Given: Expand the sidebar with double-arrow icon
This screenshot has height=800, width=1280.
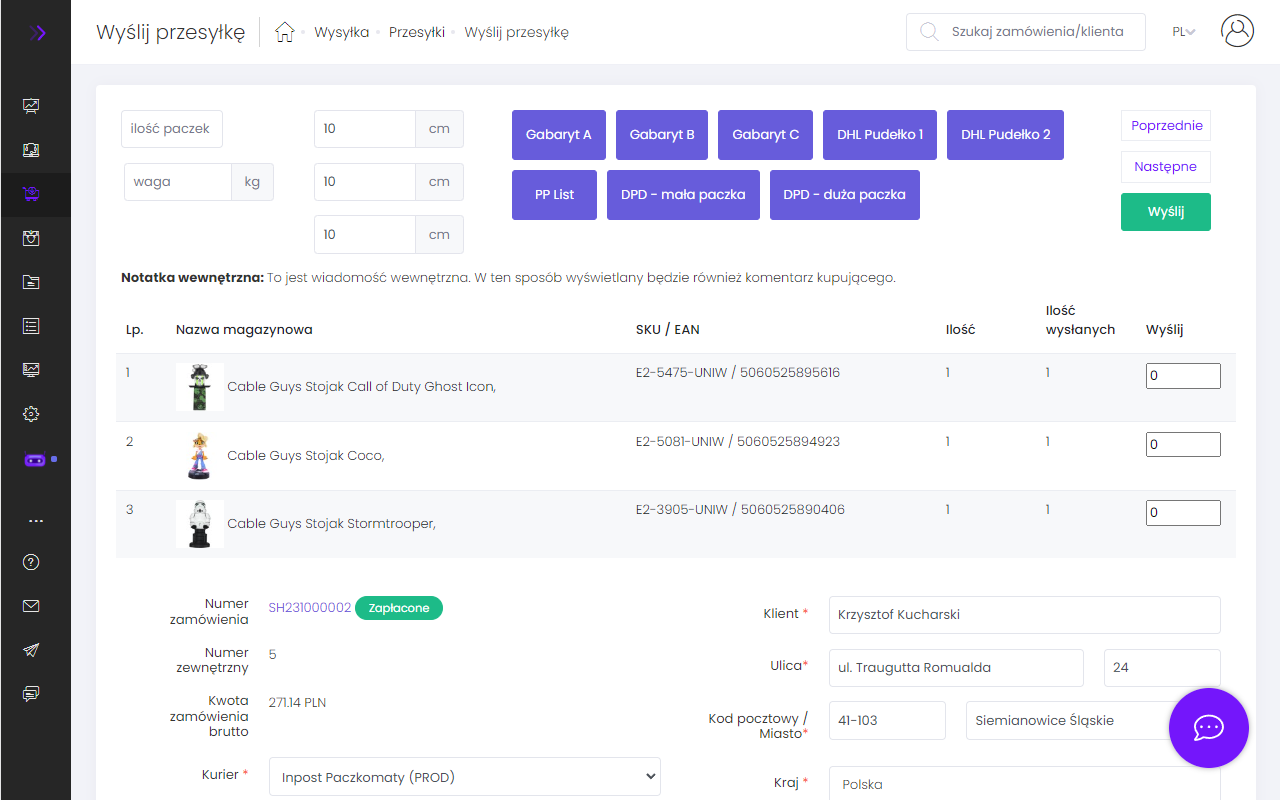Looking at the screenshot, I should (x=36, y=33).
